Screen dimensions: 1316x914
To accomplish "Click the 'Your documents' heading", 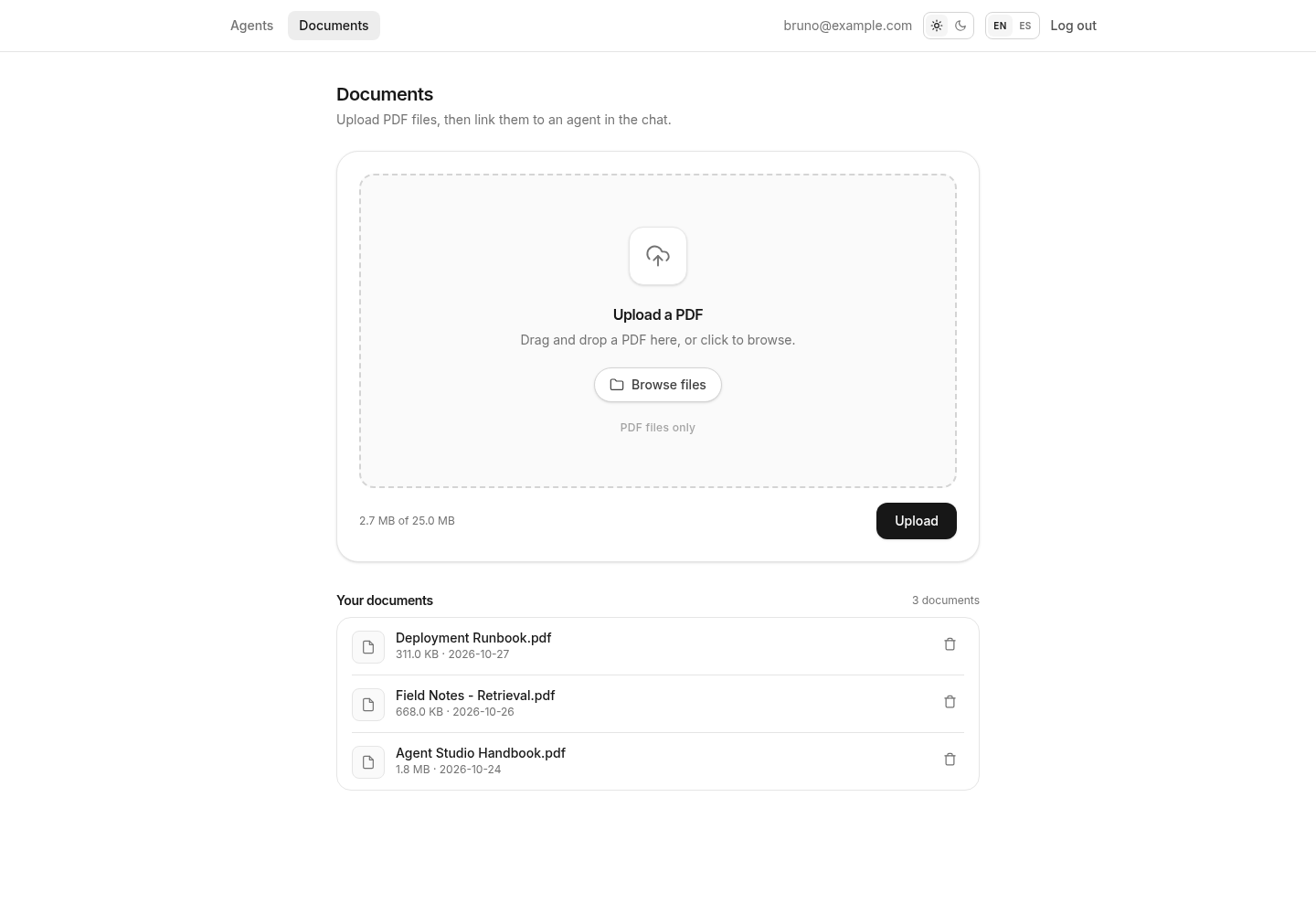I will 385,600.
